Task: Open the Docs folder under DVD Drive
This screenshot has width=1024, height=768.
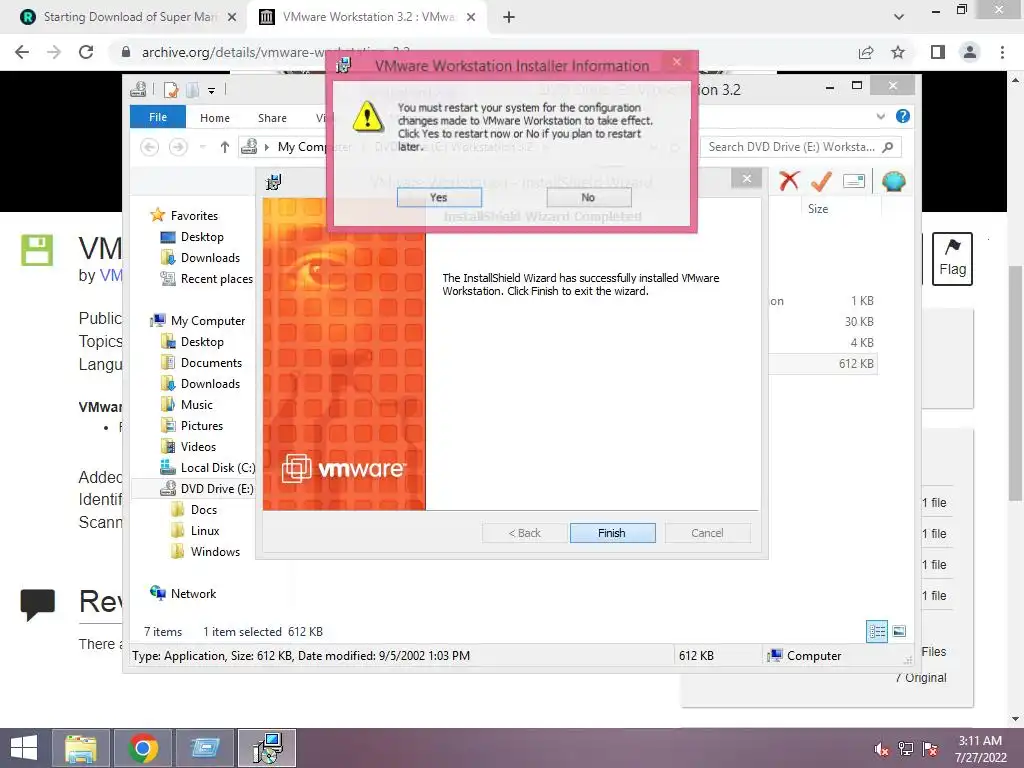Action: [x=203, y=509]
